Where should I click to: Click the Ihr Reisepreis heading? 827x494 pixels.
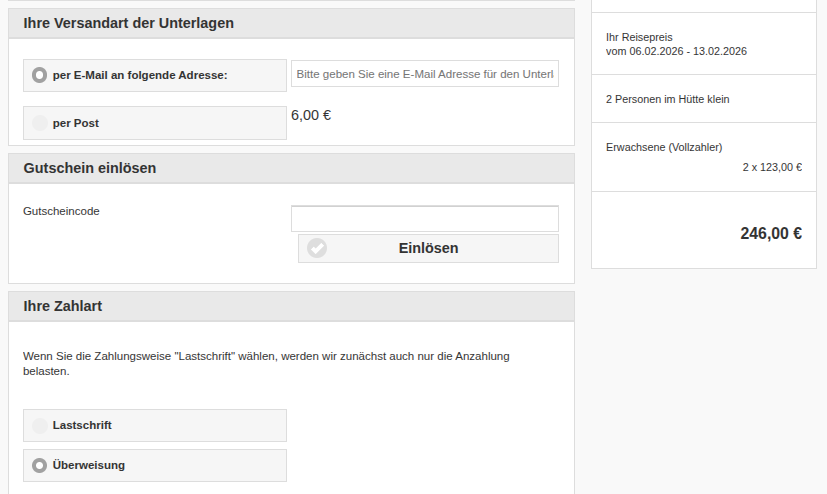click(639, 37)
